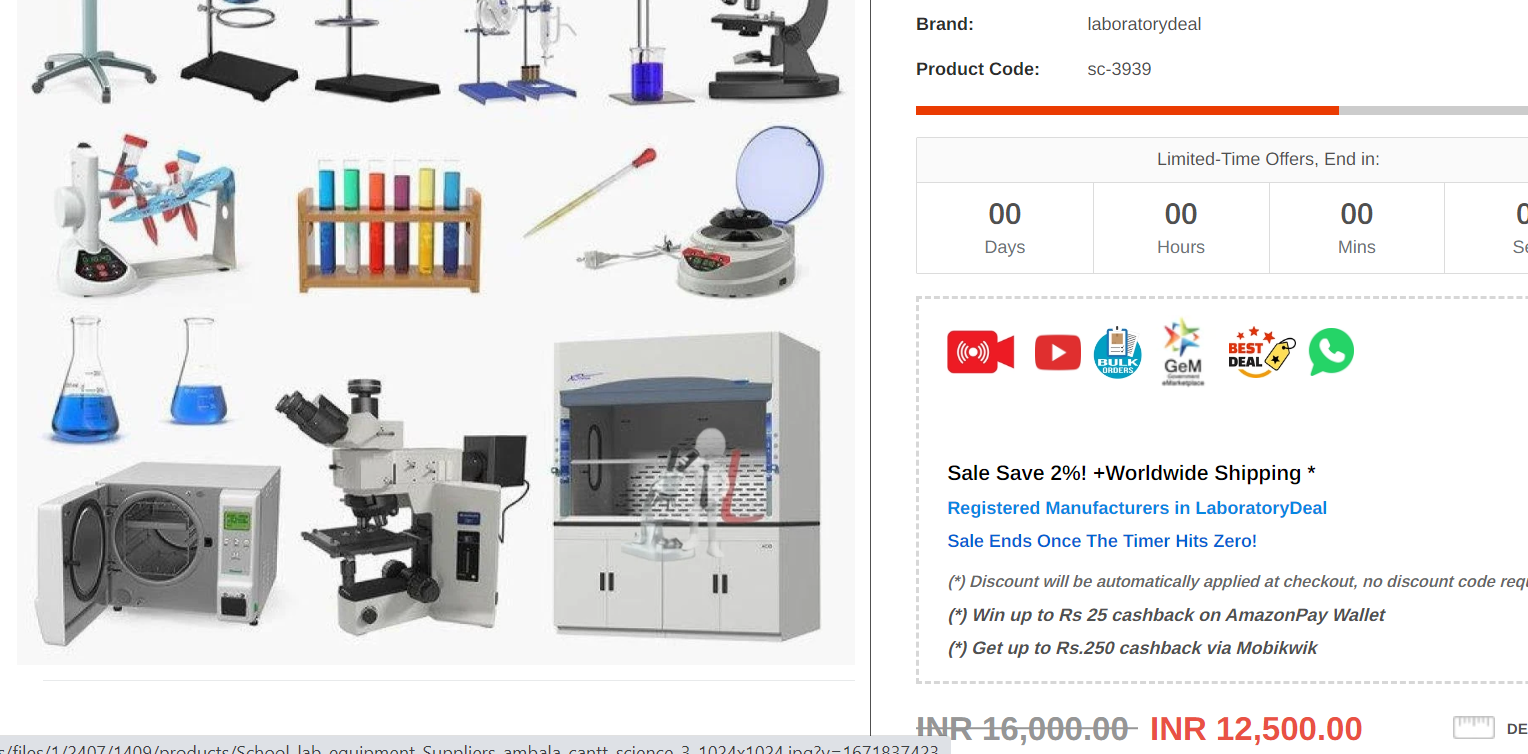This screenshot has height=754, width=1528.
Task: Click the Days countdown cell
Action: click(1004, 228)
